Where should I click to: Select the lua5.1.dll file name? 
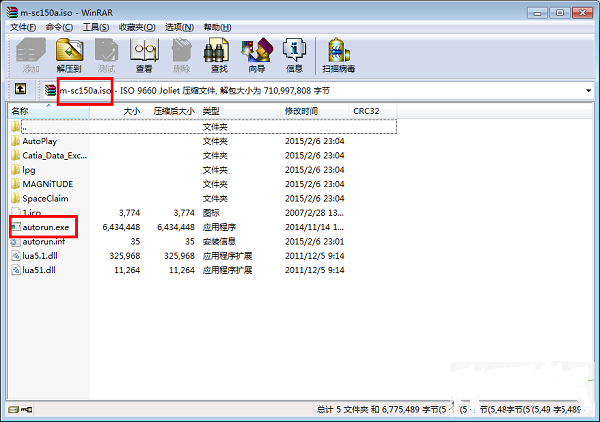click(40, 256)
